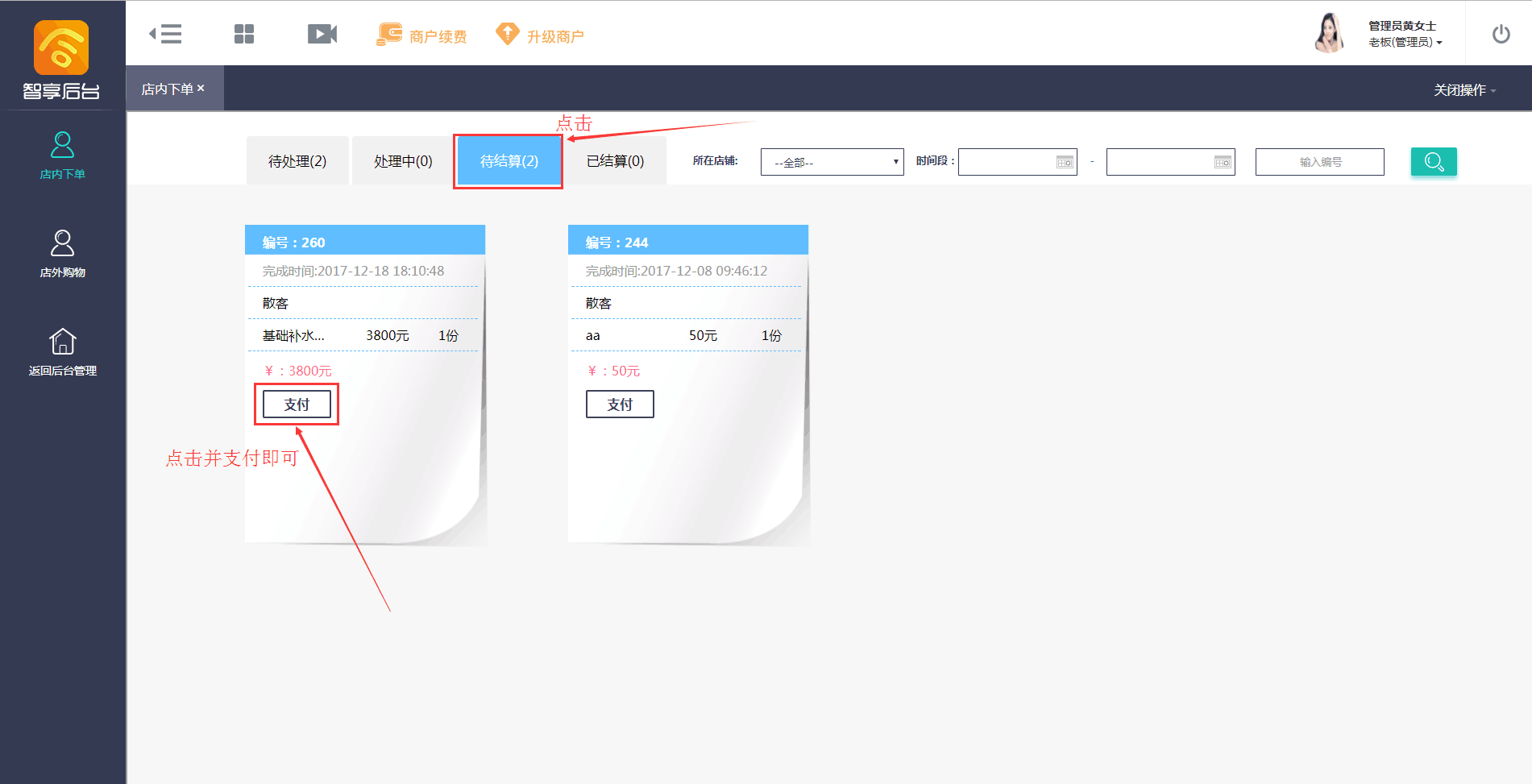Viewport: 1532px width, 784px height.
Task: Click the 编号：260 order header
Action: coord(365,240)
